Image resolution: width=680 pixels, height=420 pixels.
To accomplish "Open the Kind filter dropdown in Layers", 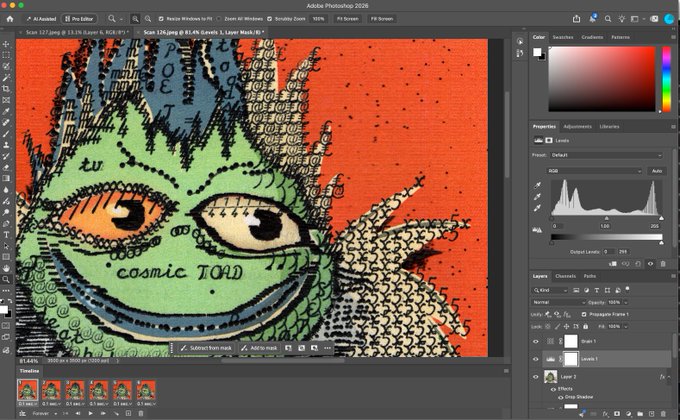I will (550, 290).
